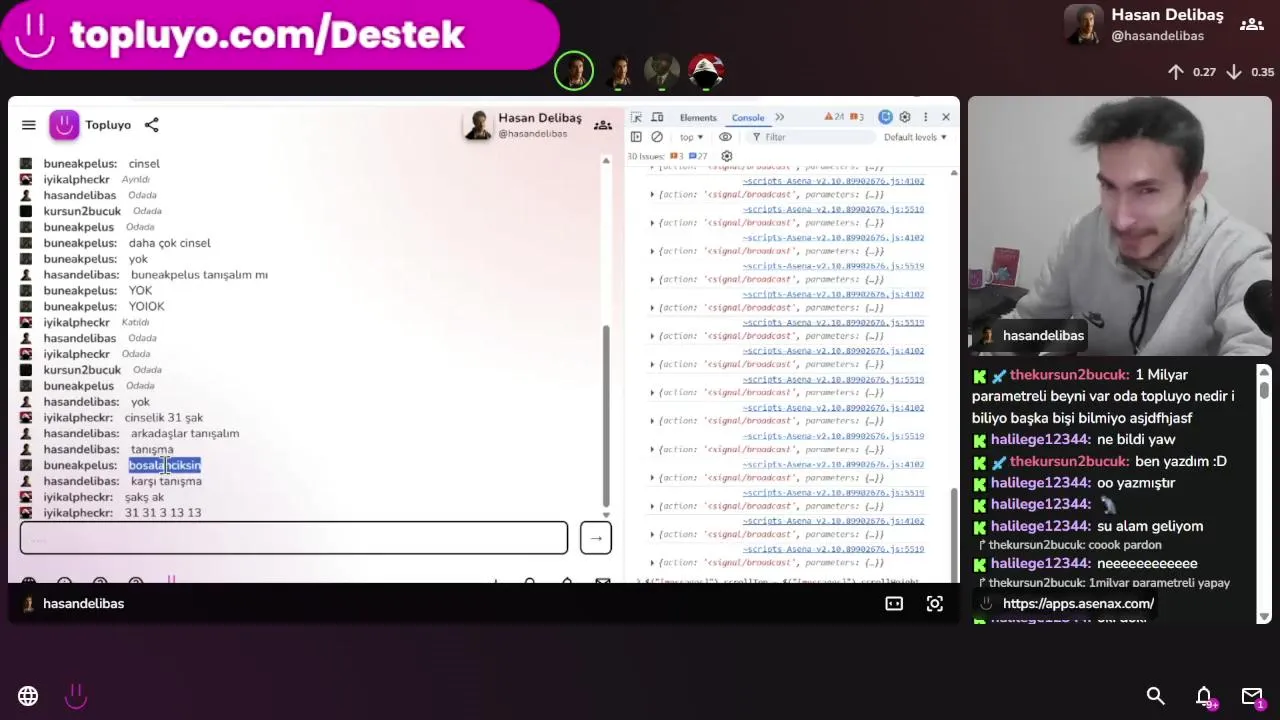The height and width of the screenshot is (720, 1280).
Task: Click message "karşı tanışma"
Action: pos(166,481)
